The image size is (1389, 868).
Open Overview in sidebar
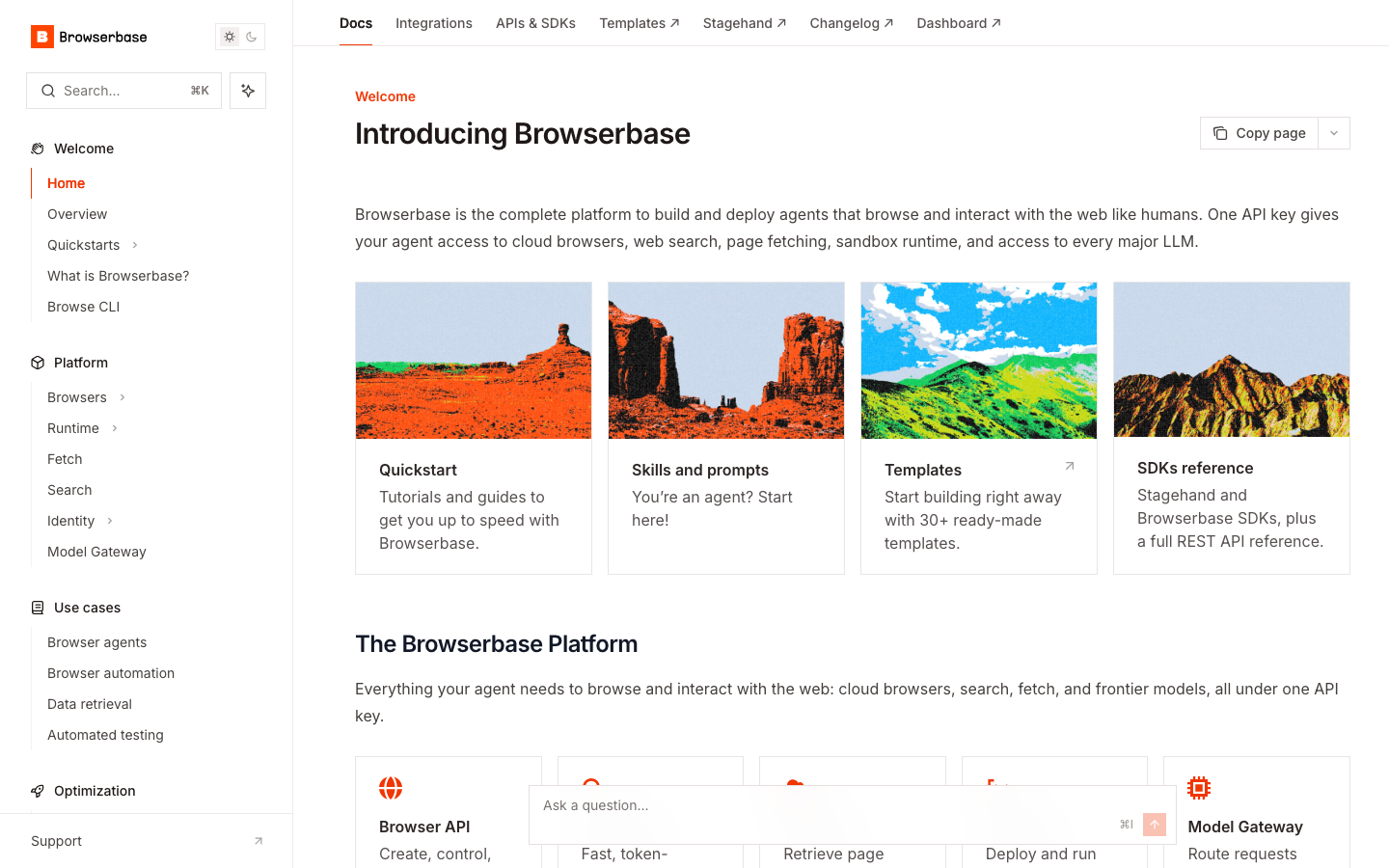click(77, 214)
